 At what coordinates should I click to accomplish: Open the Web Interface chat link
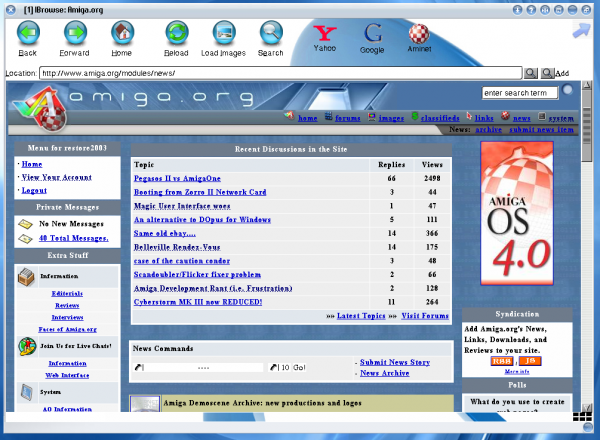point(67,375)
